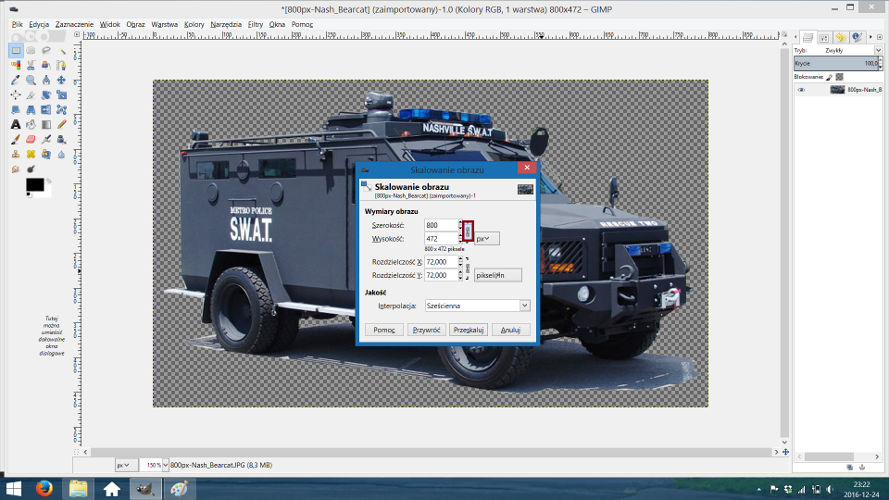Click the Szerokość width input field
The image size is (889, 500).
coord(441,226)
